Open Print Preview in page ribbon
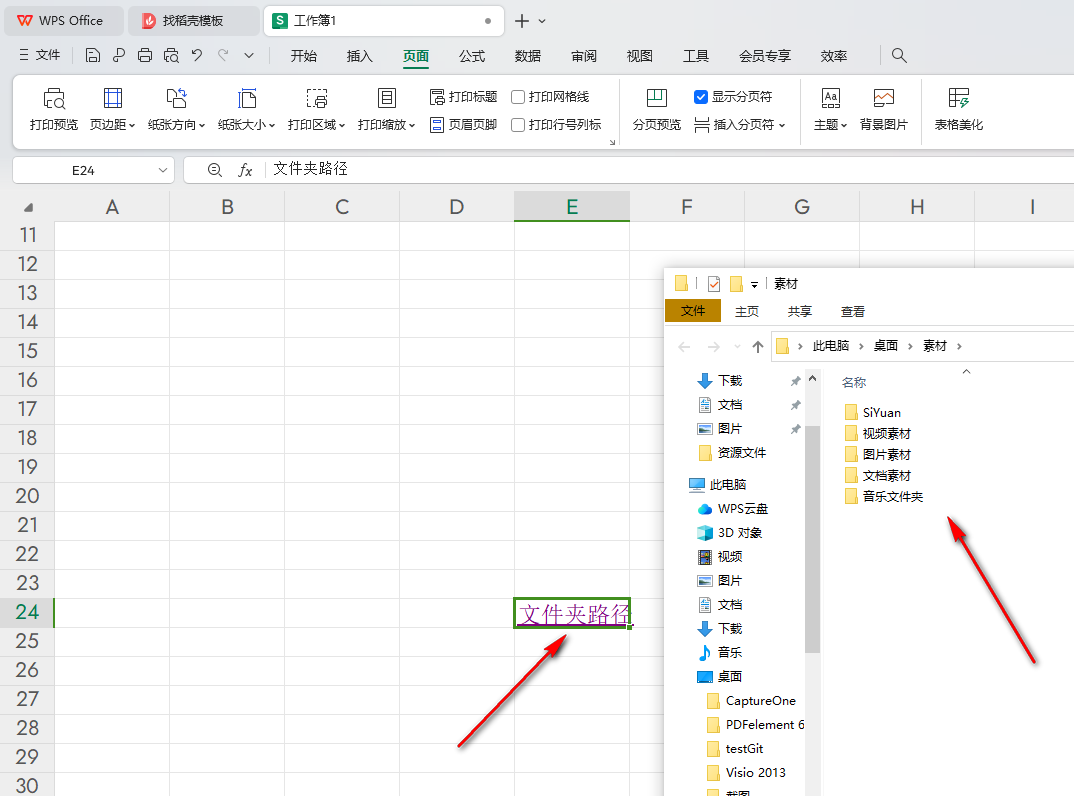 coord(53,110)
